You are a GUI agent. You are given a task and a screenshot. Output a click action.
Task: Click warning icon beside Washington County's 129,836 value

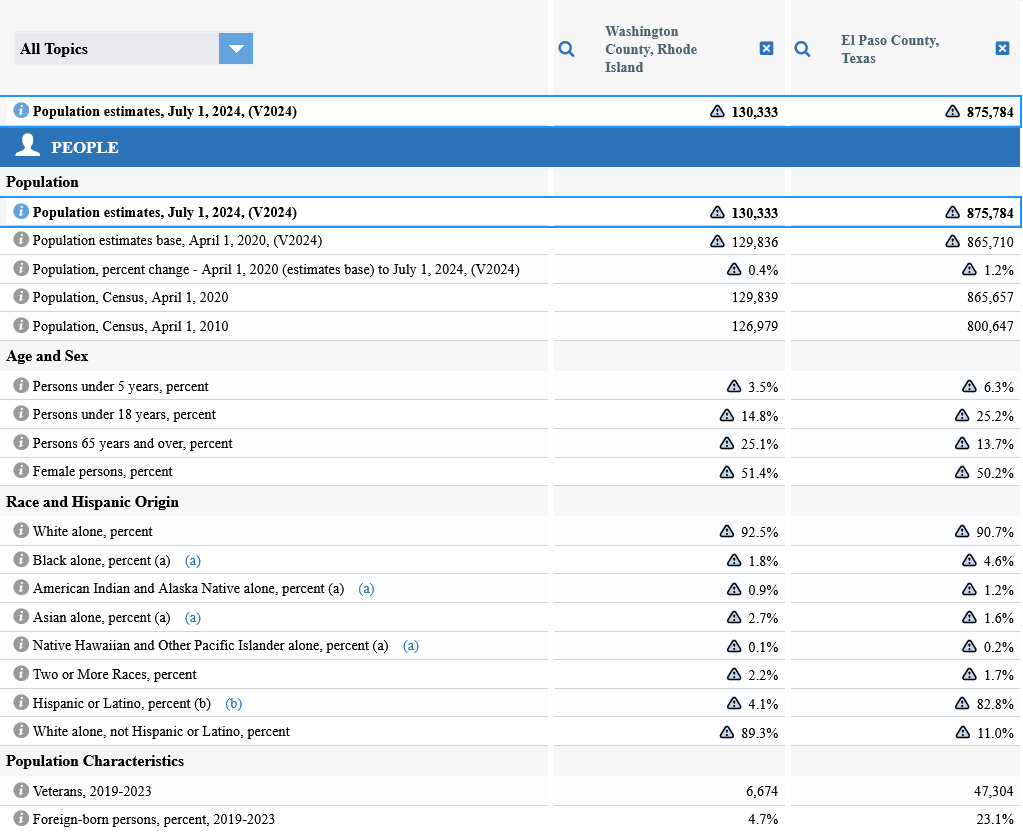(717, 241)
